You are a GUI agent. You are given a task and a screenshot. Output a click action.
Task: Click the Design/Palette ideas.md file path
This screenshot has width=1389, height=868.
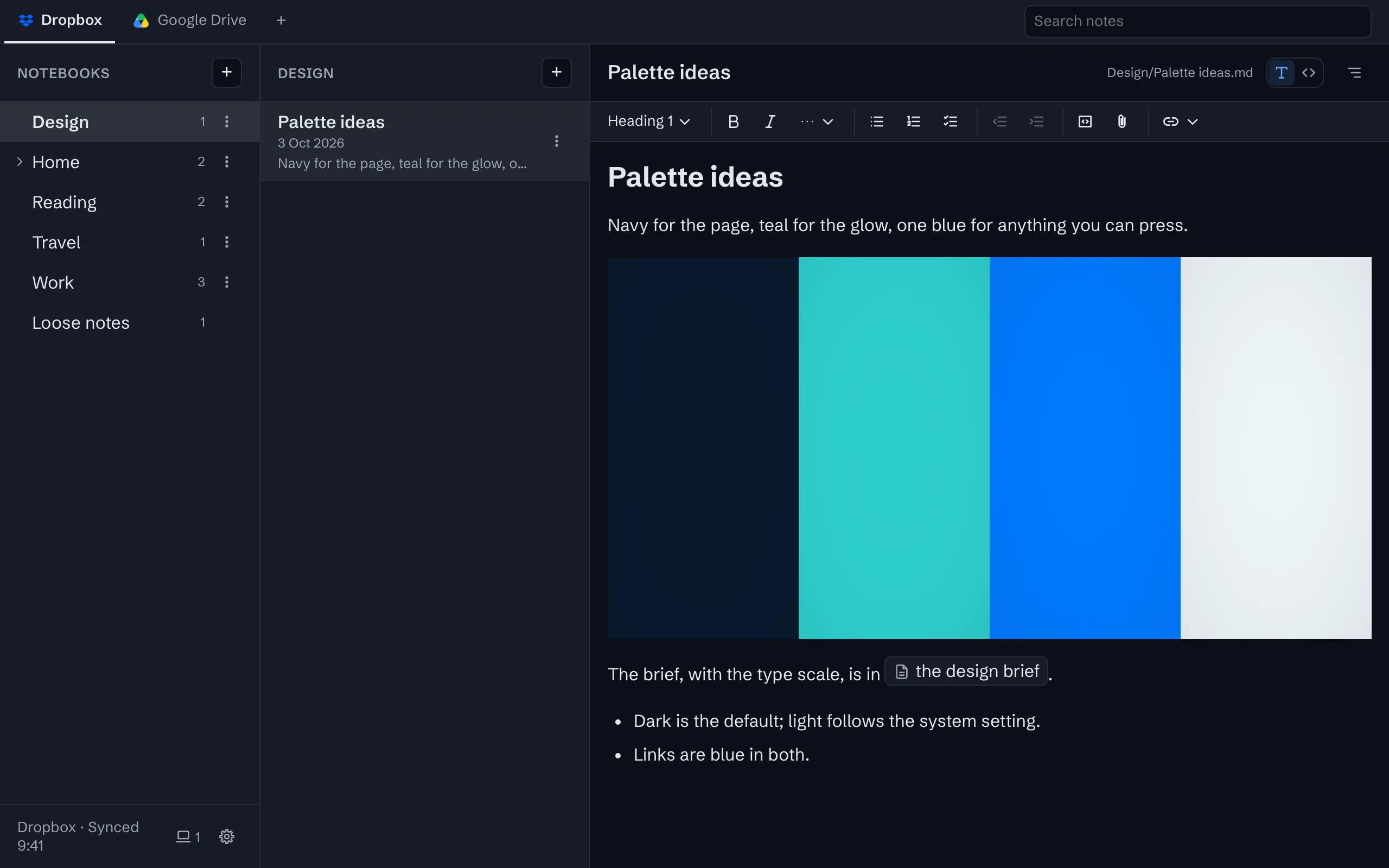[1180, 73]
